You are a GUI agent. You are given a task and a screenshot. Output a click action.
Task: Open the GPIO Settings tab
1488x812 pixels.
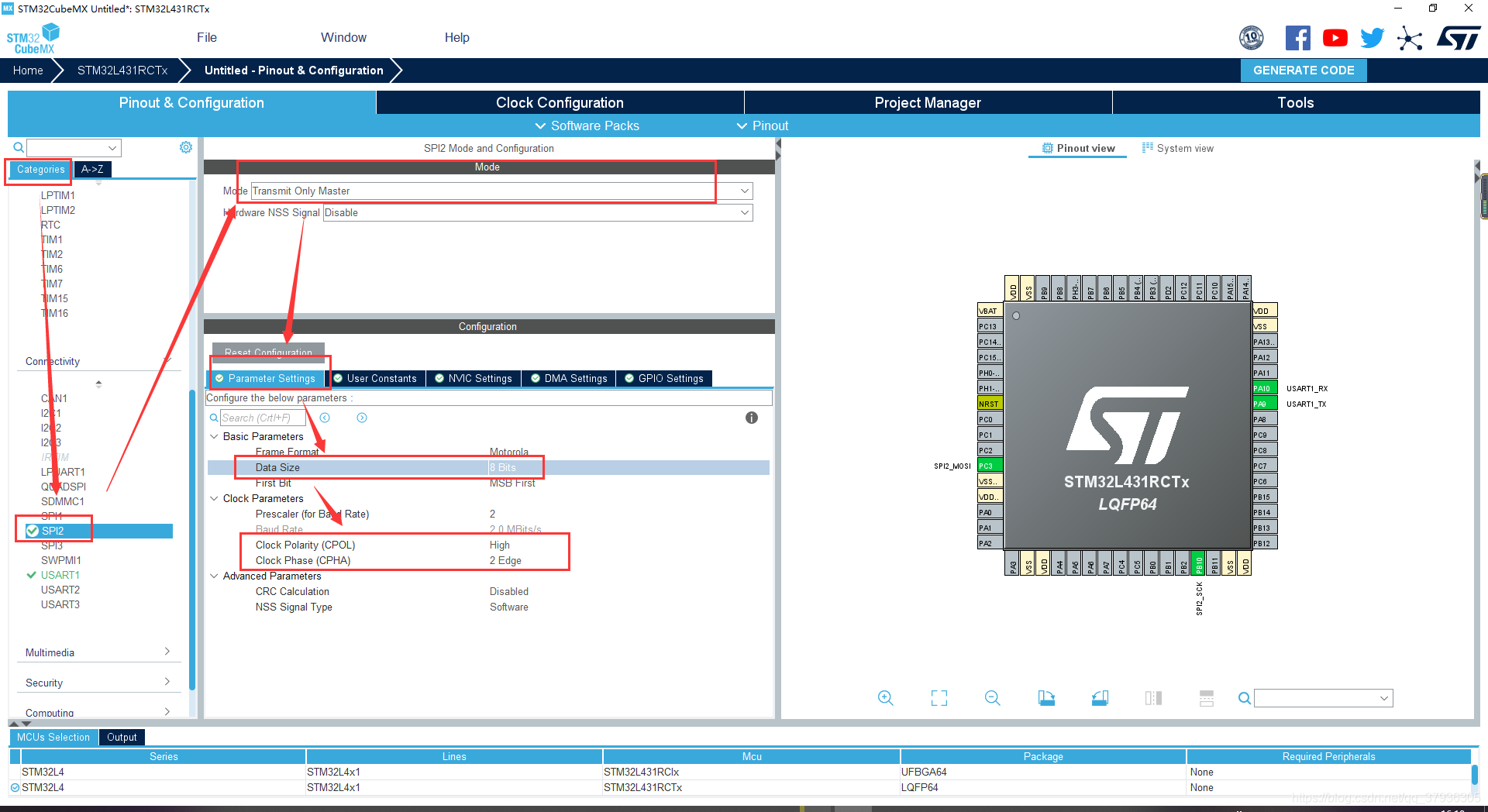click(664, 378)
